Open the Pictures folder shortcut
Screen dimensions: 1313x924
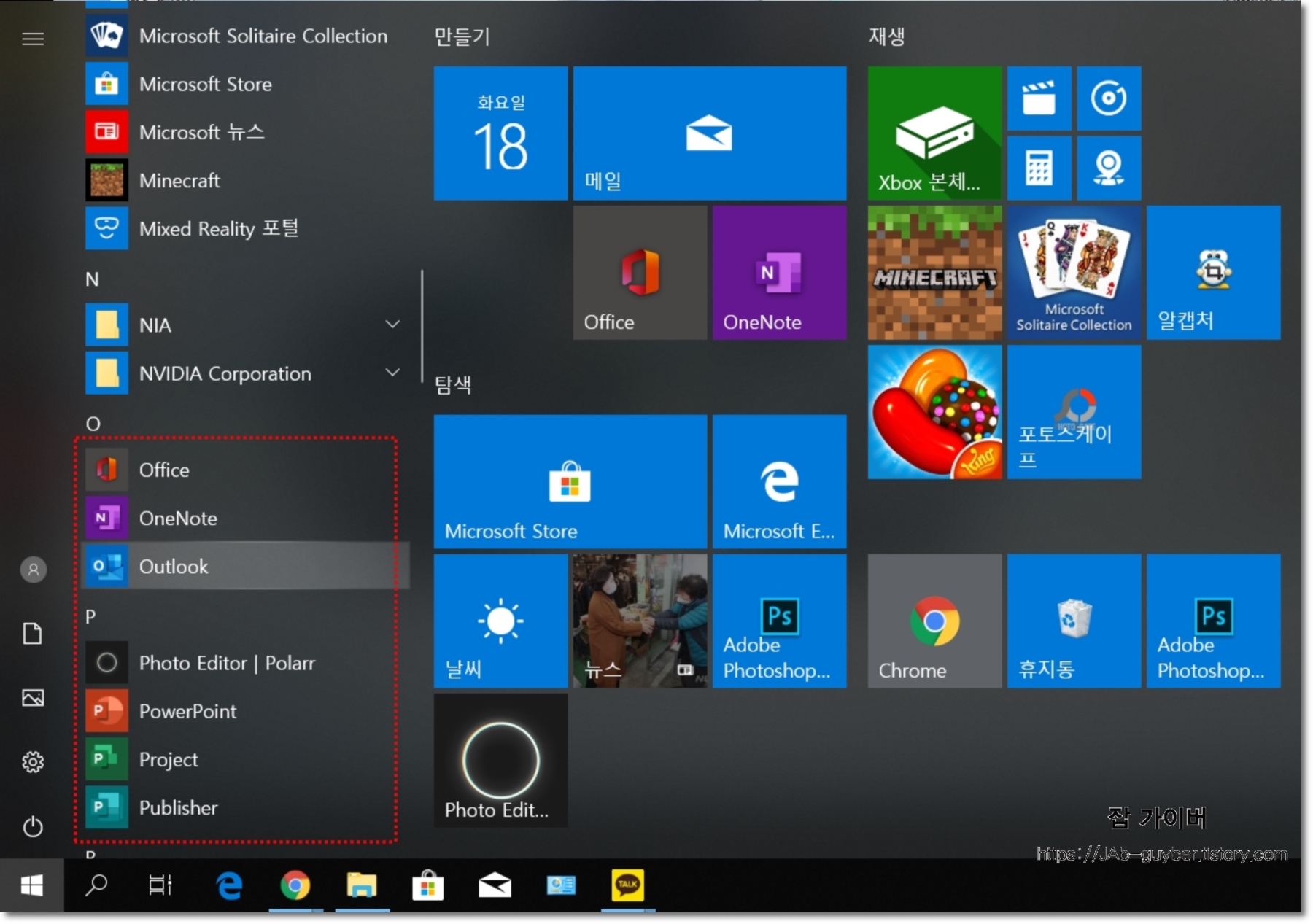(33, 698)
